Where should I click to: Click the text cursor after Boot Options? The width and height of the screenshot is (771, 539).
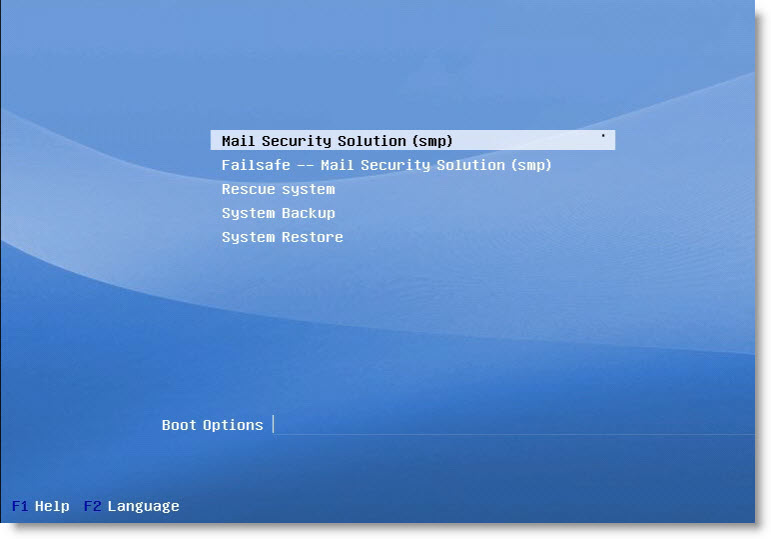[273, 425]
